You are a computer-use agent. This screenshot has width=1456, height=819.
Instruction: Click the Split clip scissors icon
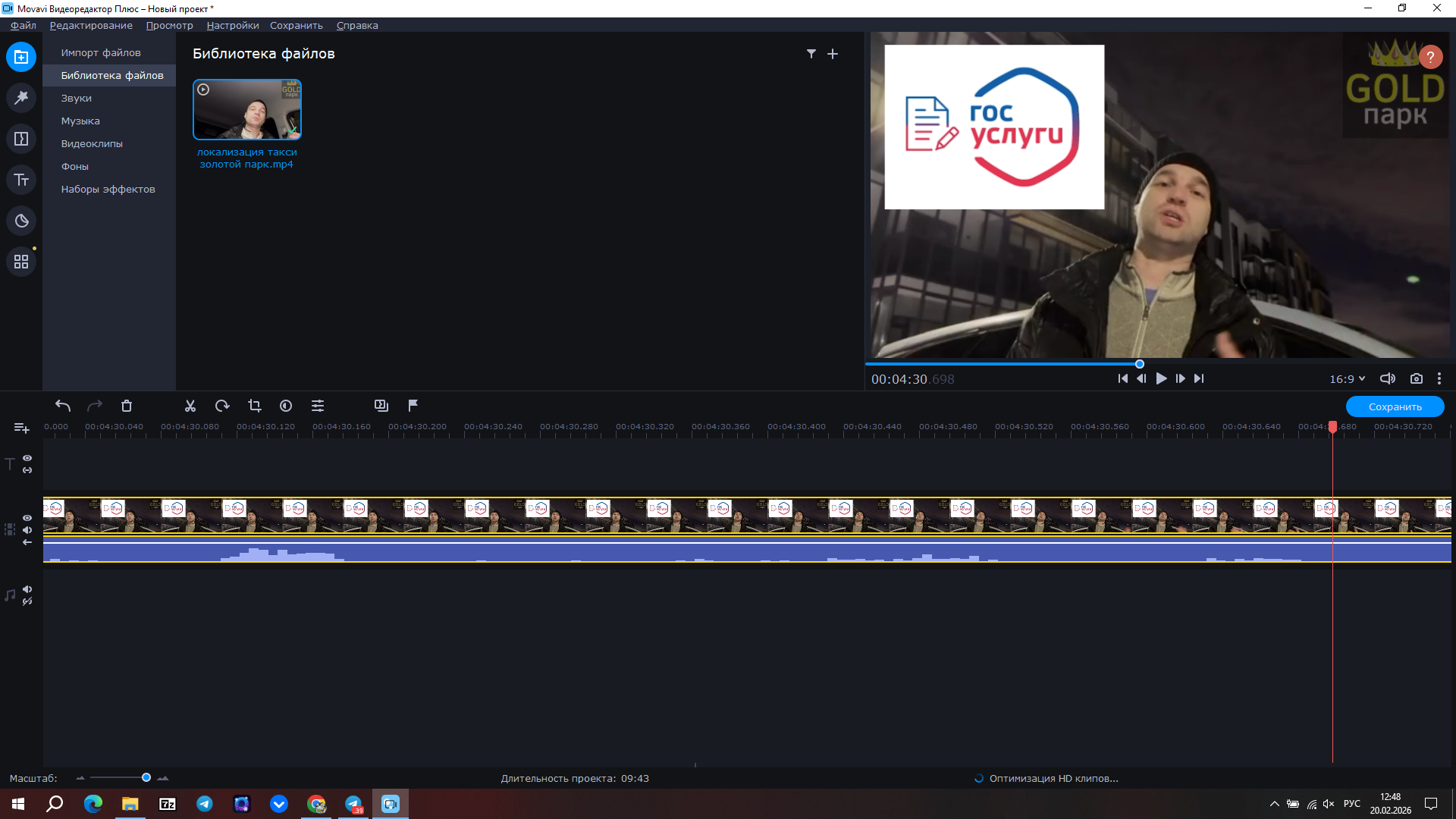click(190, 406)
